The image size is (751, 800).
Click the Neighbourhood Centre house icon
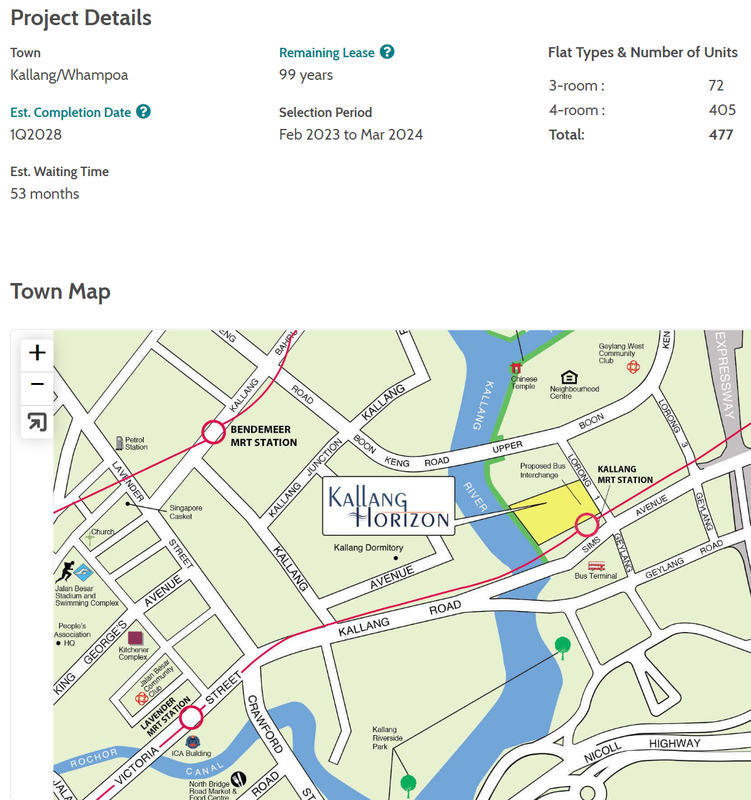569,377
